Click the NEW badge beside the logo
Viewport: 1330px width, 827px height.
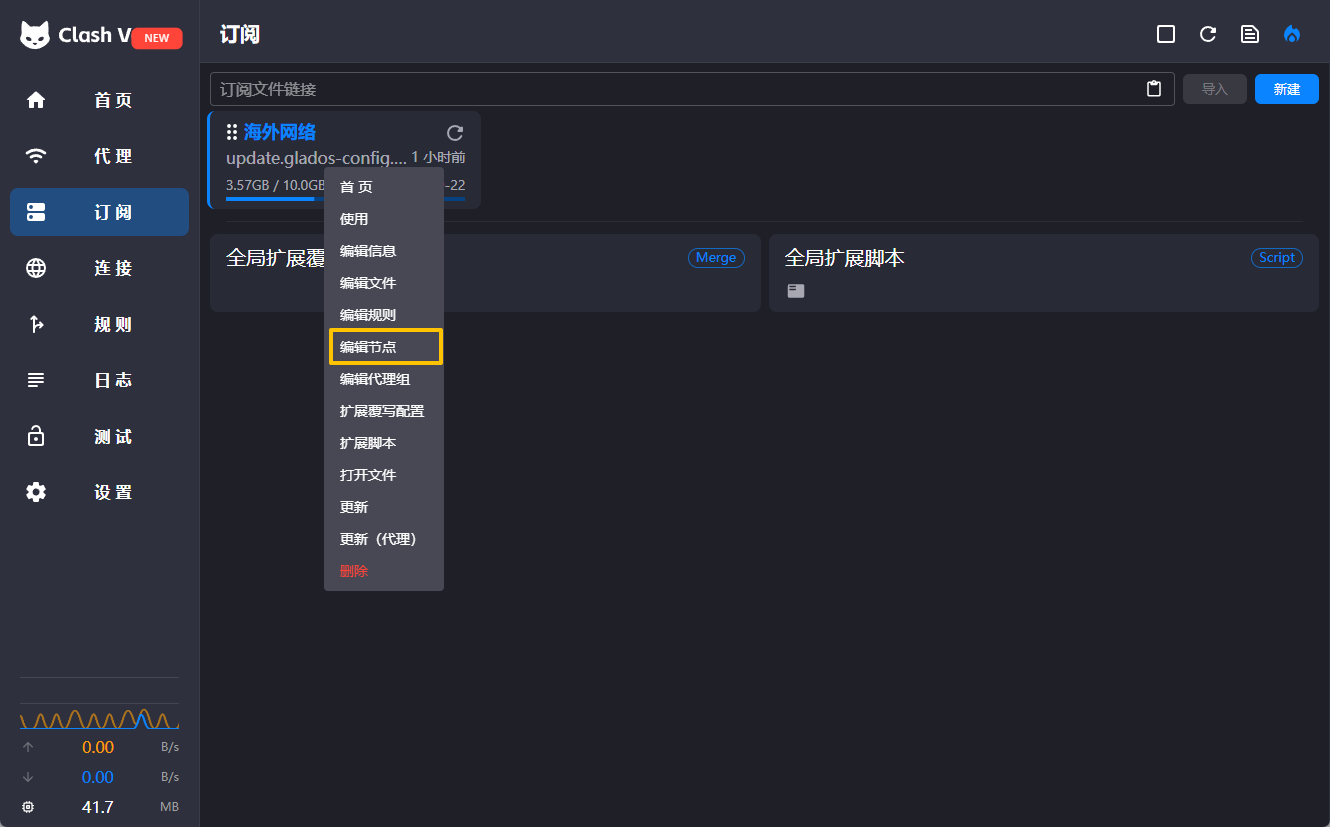click(157, 38)
